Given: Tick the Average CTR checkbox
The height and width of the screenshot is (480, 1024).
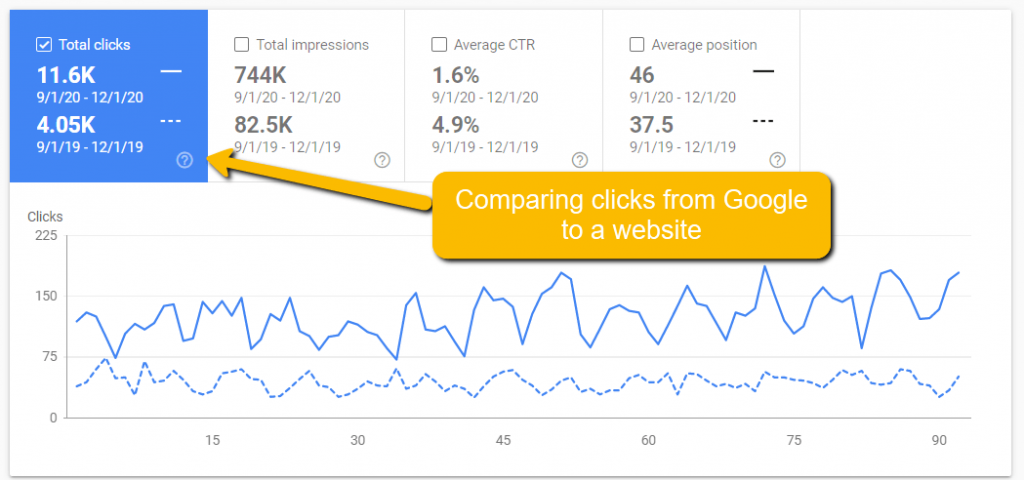Looking at the screenshot, I should coord(439,44).
